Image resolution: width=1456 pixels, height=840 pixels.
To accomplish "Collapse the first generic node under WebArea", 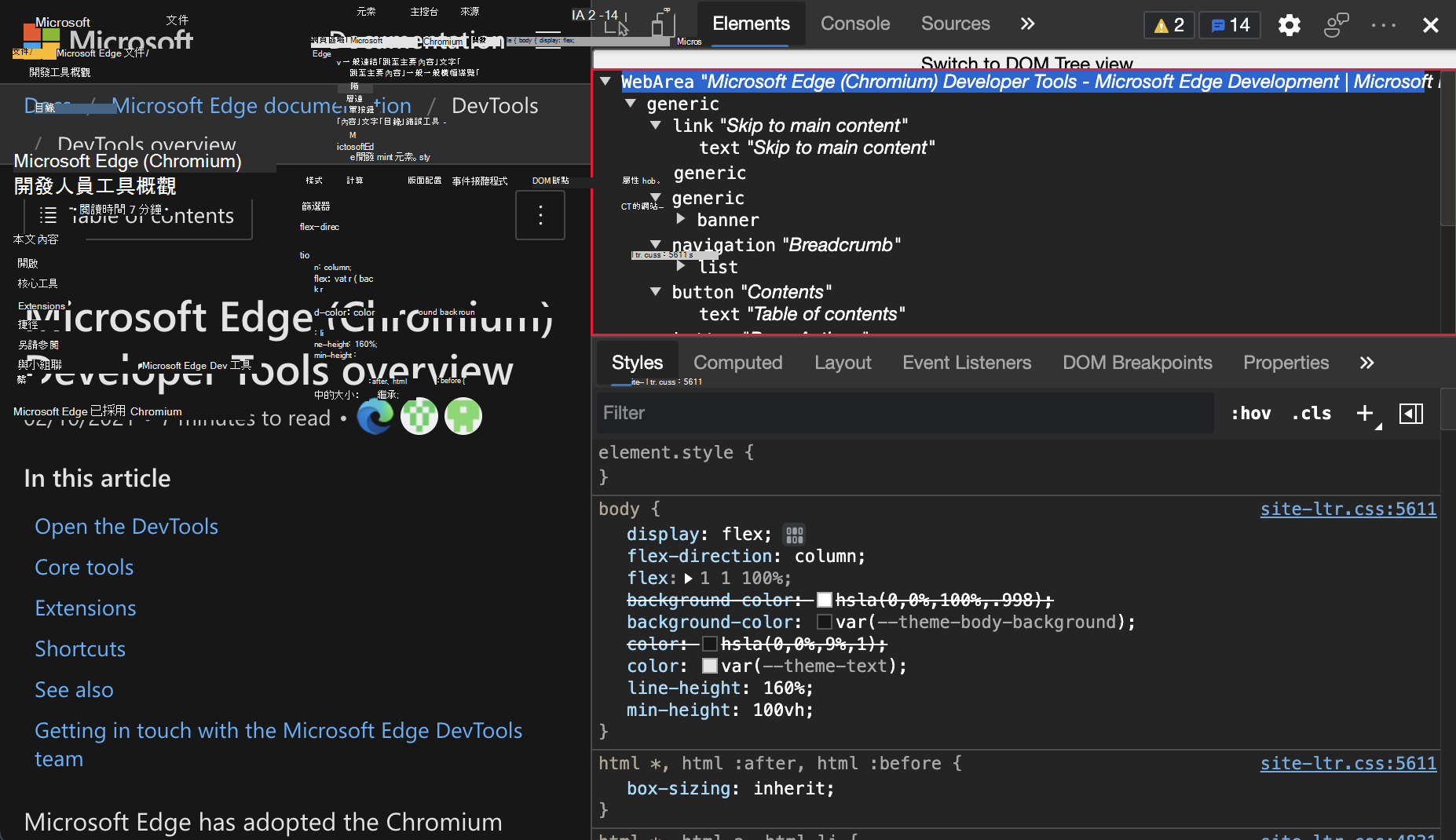I will (631, 103).
